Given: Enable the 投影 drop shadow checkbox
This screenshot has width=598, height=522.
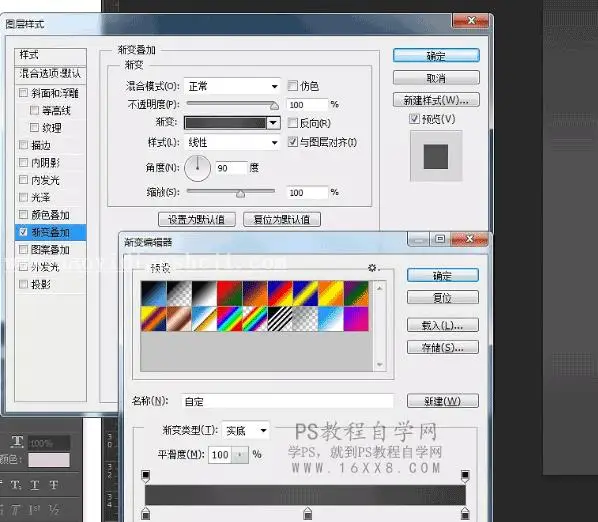Looking at the screenshot, I should click(x=24, y=284).
